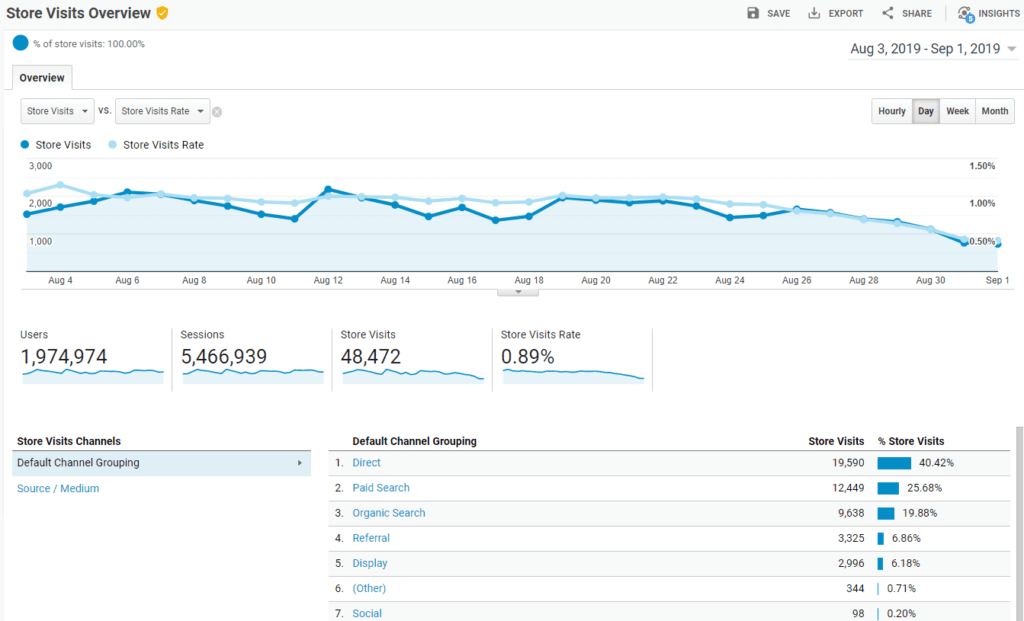This screenshot has width=1024, height=621.
Task: Click the Store Visits sparkline thumbnail
Action: click(x=412, y=375)
